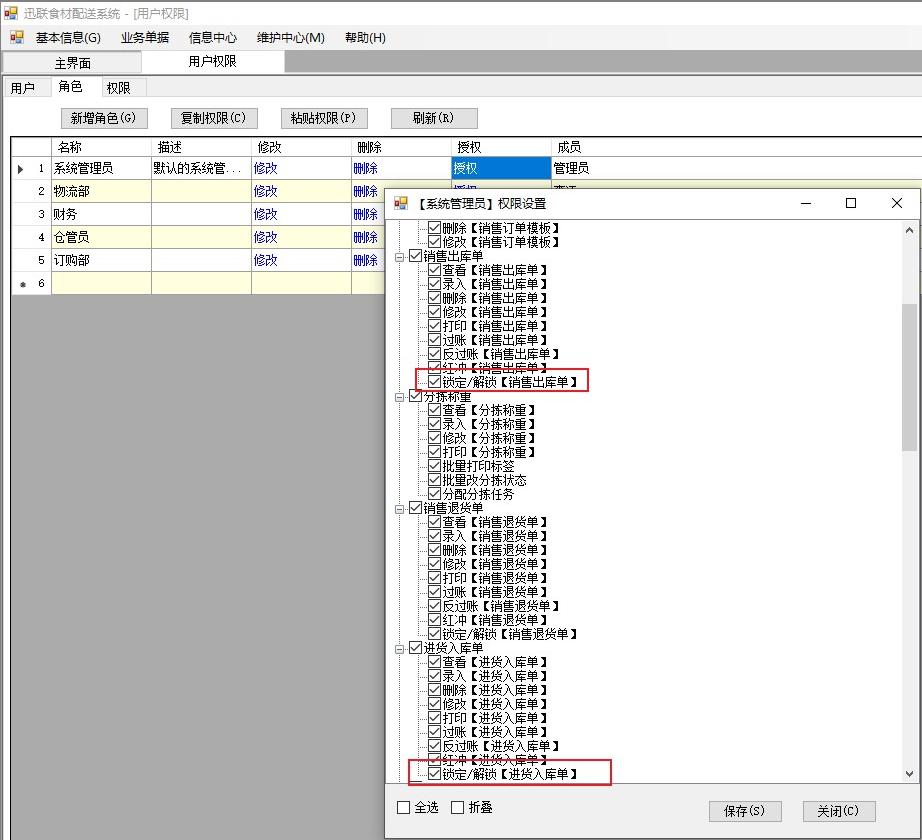
Task: Click 授权 cell for 系统管理员
Action: [x=501, y=168]
